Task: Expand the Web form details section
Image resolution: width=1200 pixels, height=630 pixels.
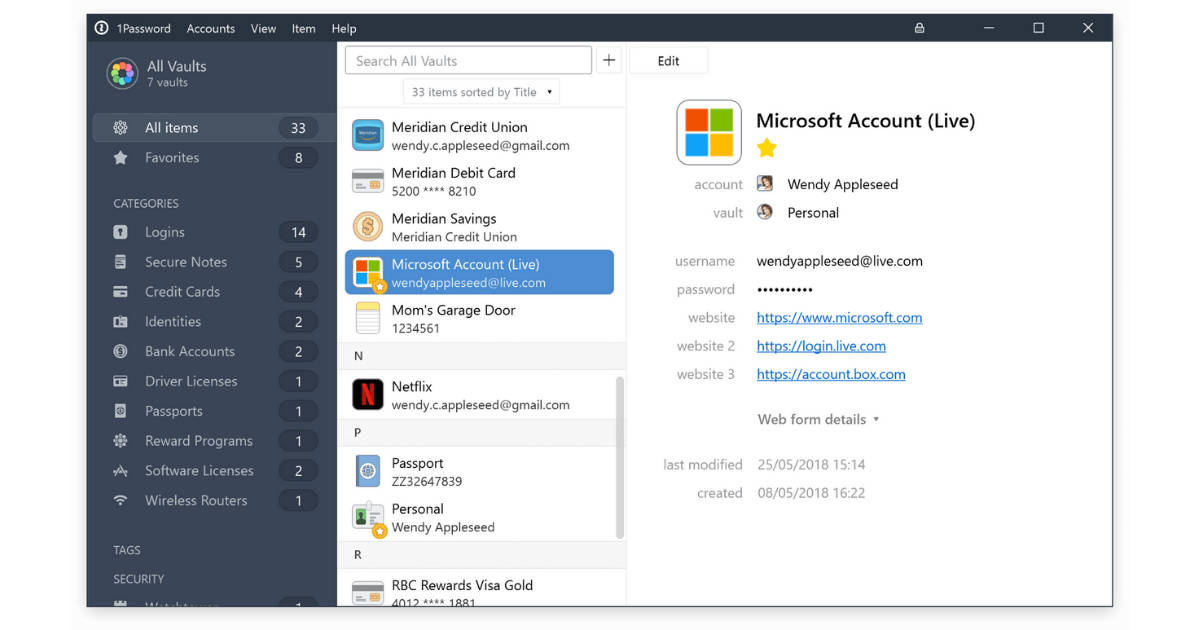Action: 818,419
